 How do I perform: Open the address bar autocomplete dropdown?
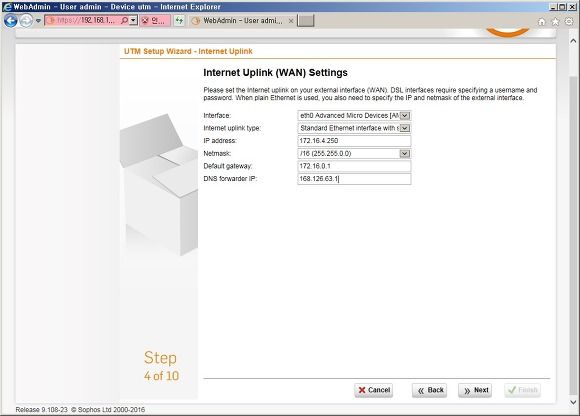[134, 21]
